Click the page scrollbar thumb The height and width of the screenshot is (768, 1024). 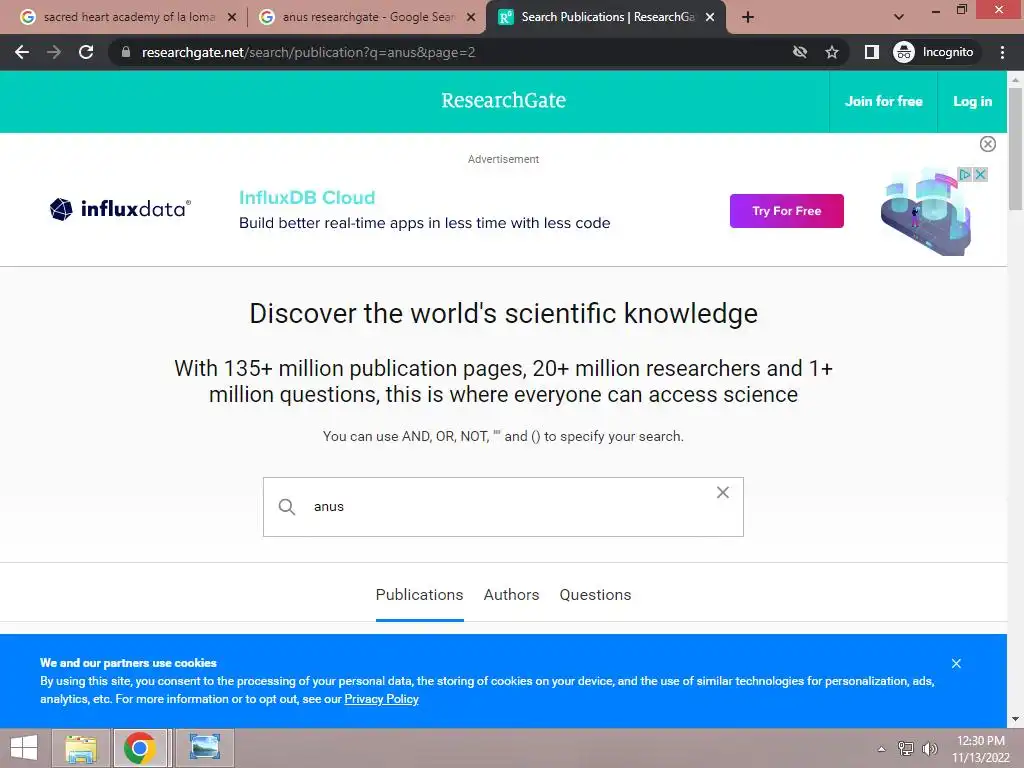[x=1015, y=149]
